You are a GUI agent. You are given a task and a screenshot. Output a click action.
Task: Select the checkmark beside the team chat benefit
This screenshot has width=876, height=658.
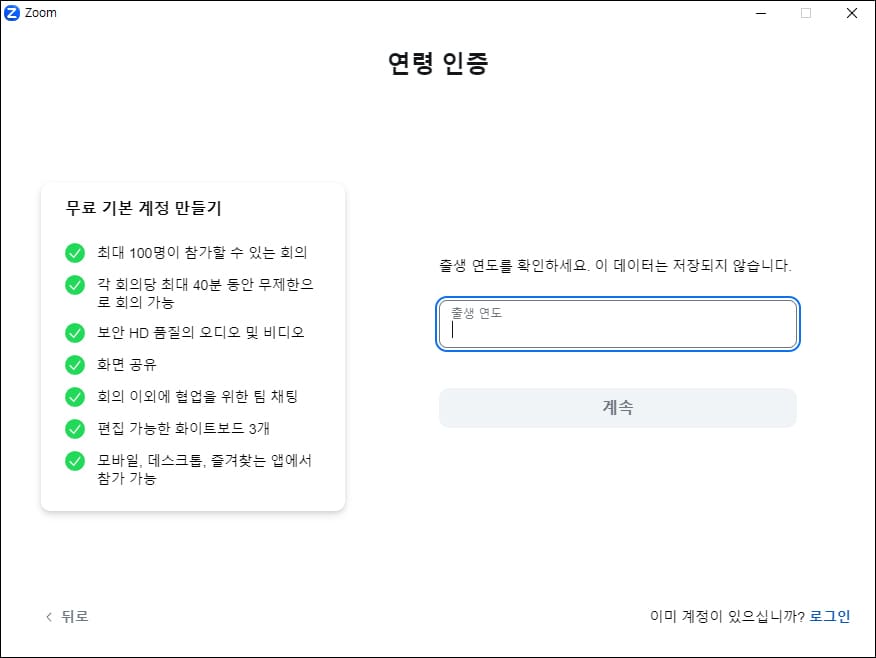(75, 396)
